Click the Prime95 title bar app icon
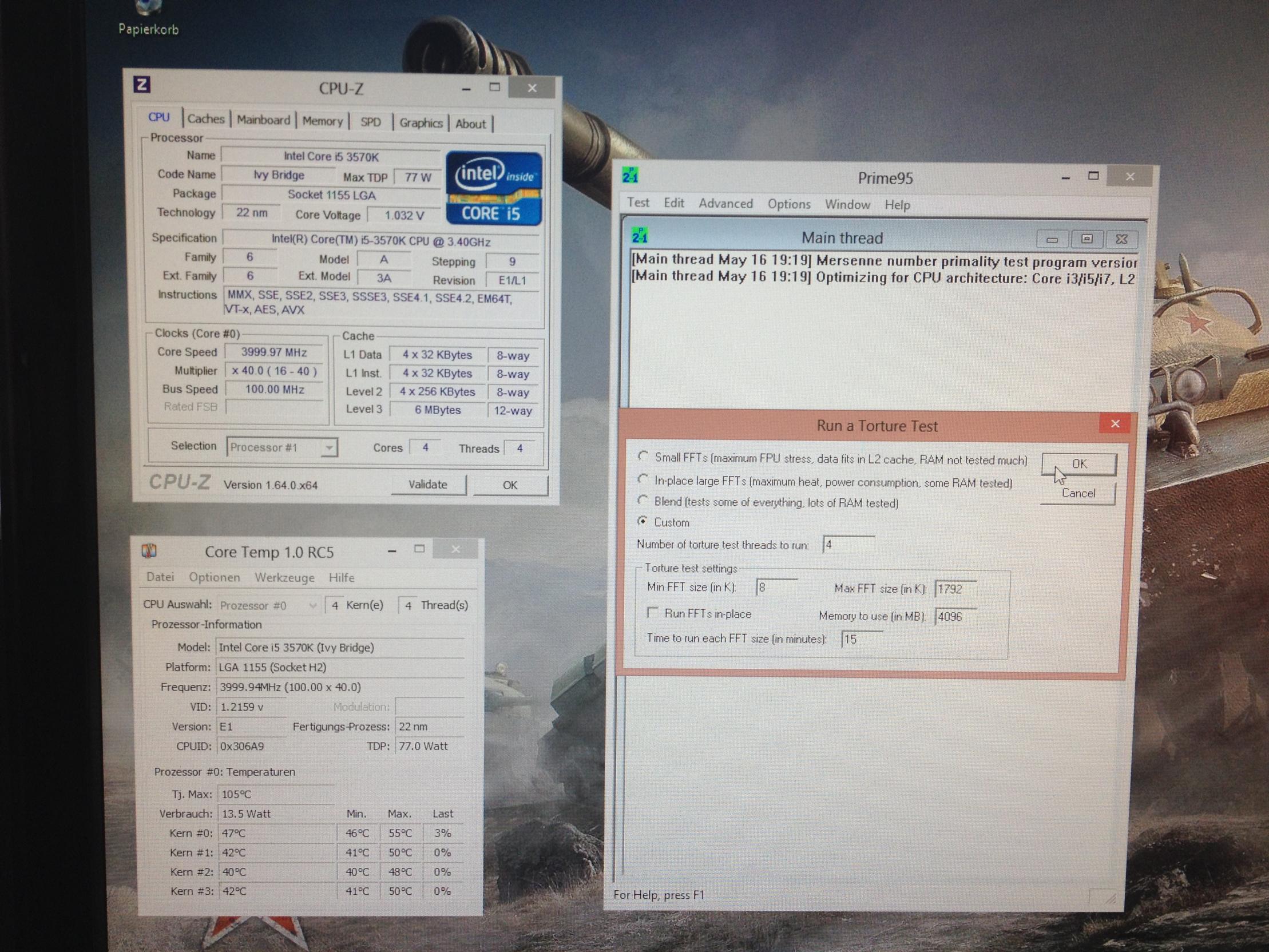The height and width of the screenshot is (952, 1269). coord(630,175)
